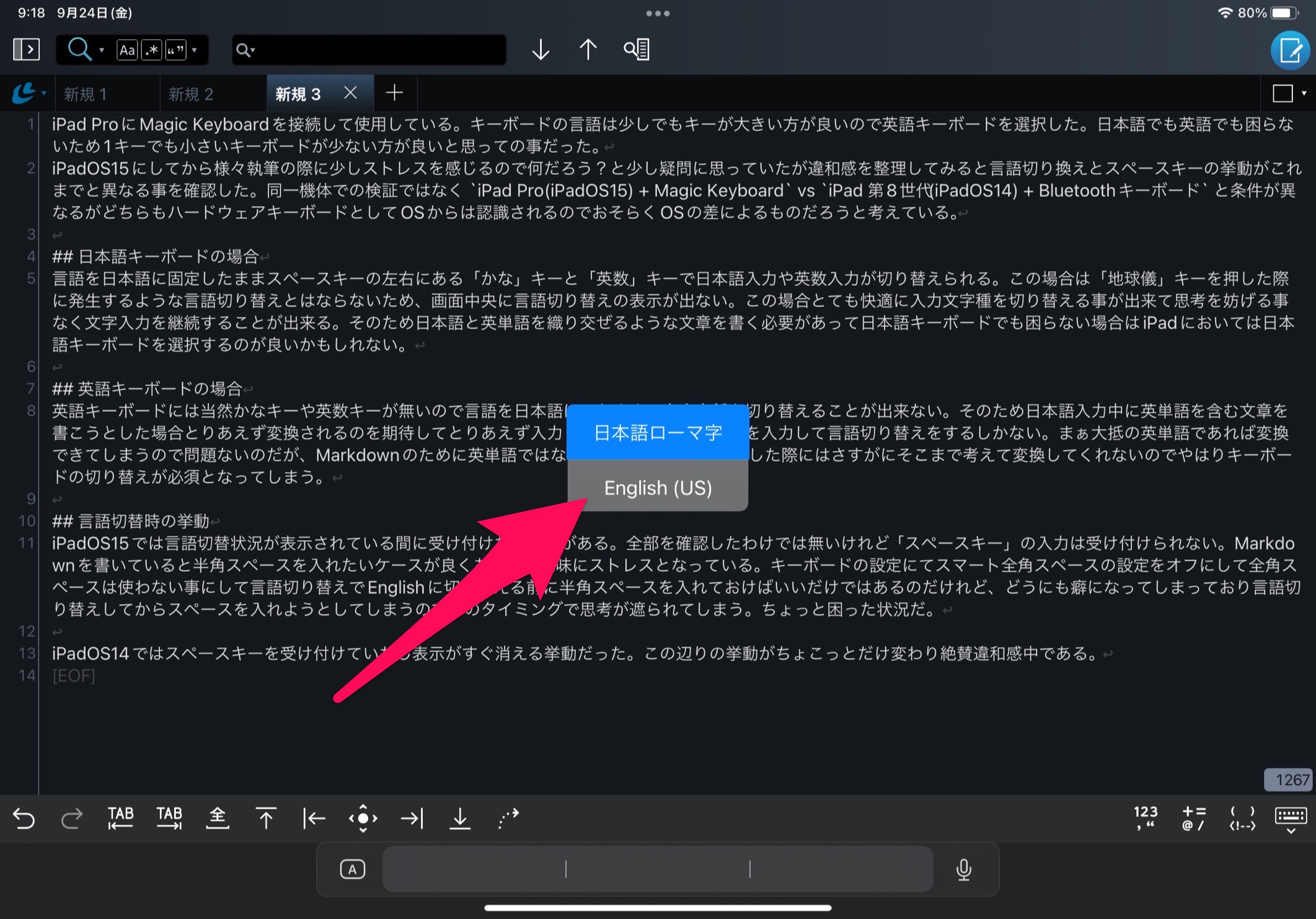Tap the 1267 character count badge
The width and height of the screenshot is (1316, 919).
(1289, 780)
